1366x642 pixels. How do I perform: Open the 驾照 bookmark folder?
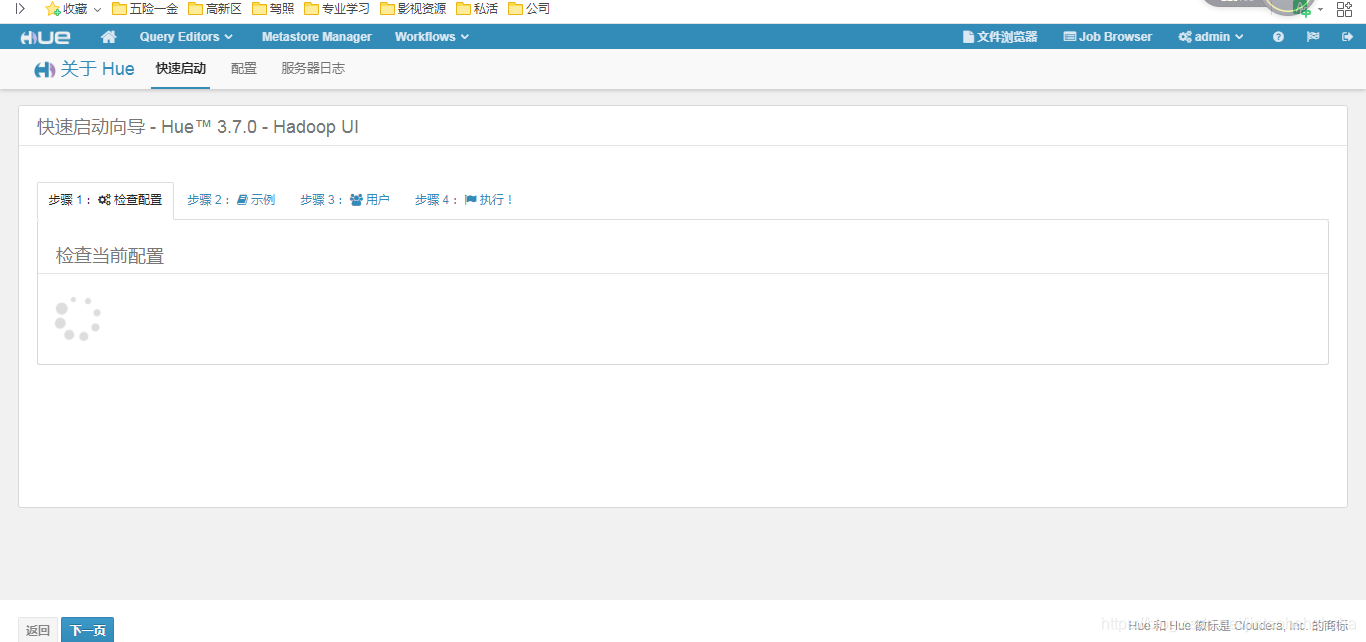pos(273,9)
